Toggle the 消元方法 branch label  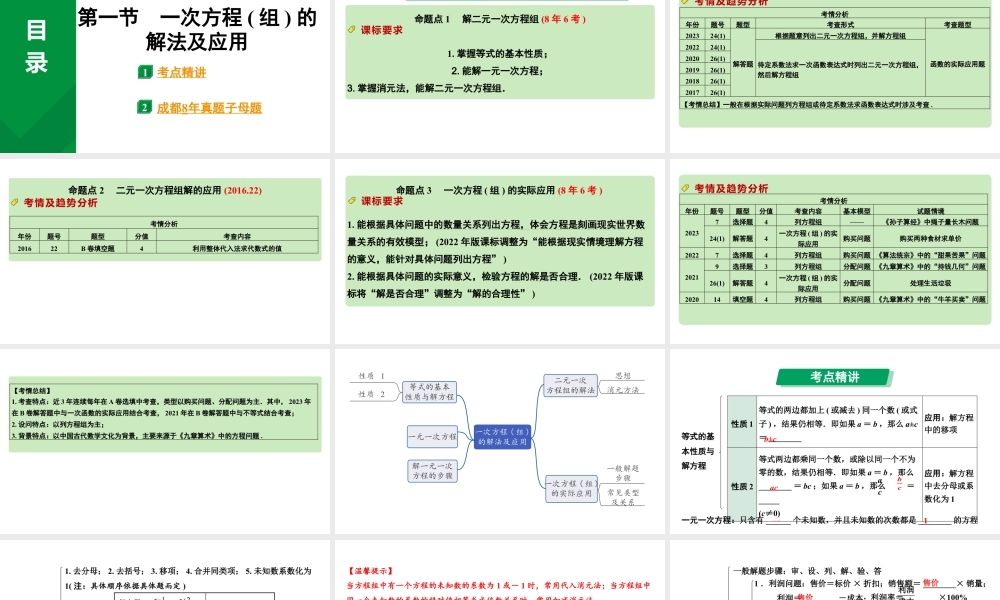point(625,388)
